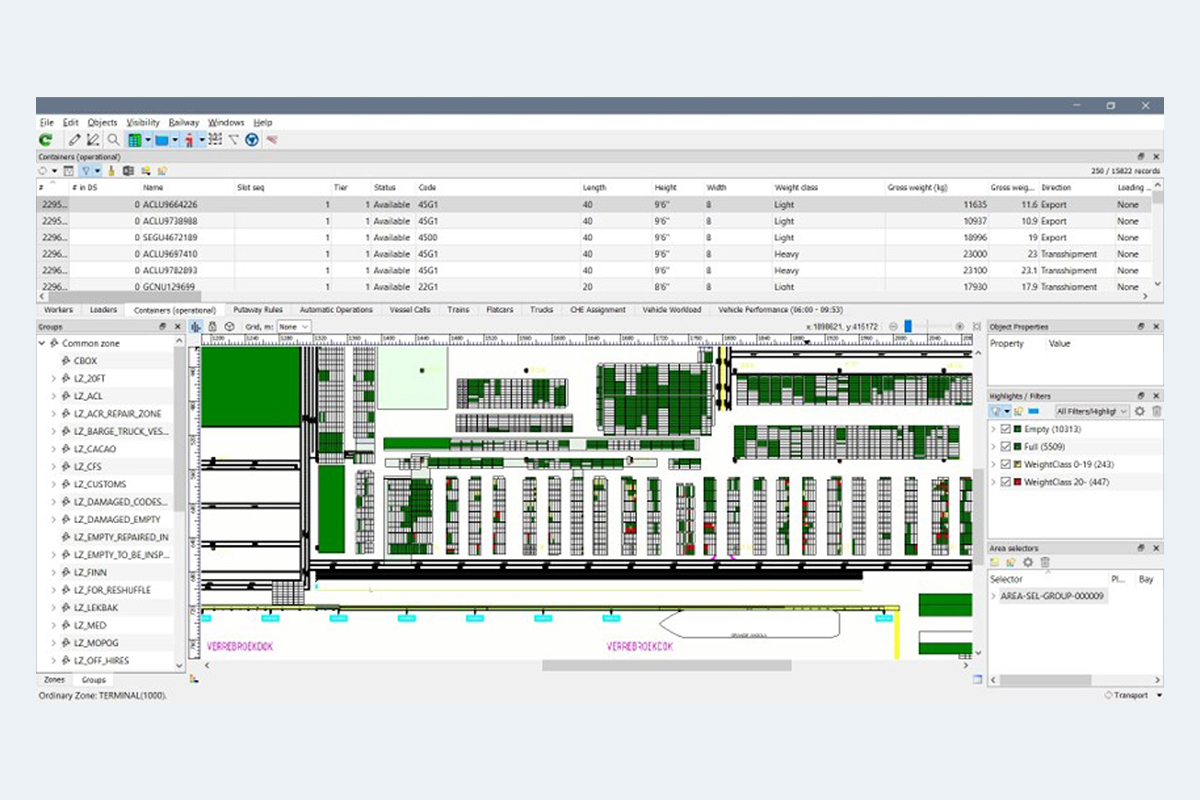Click the blue globe icon in toolbar
This screenshot has width=1200, height=800.
253,140
